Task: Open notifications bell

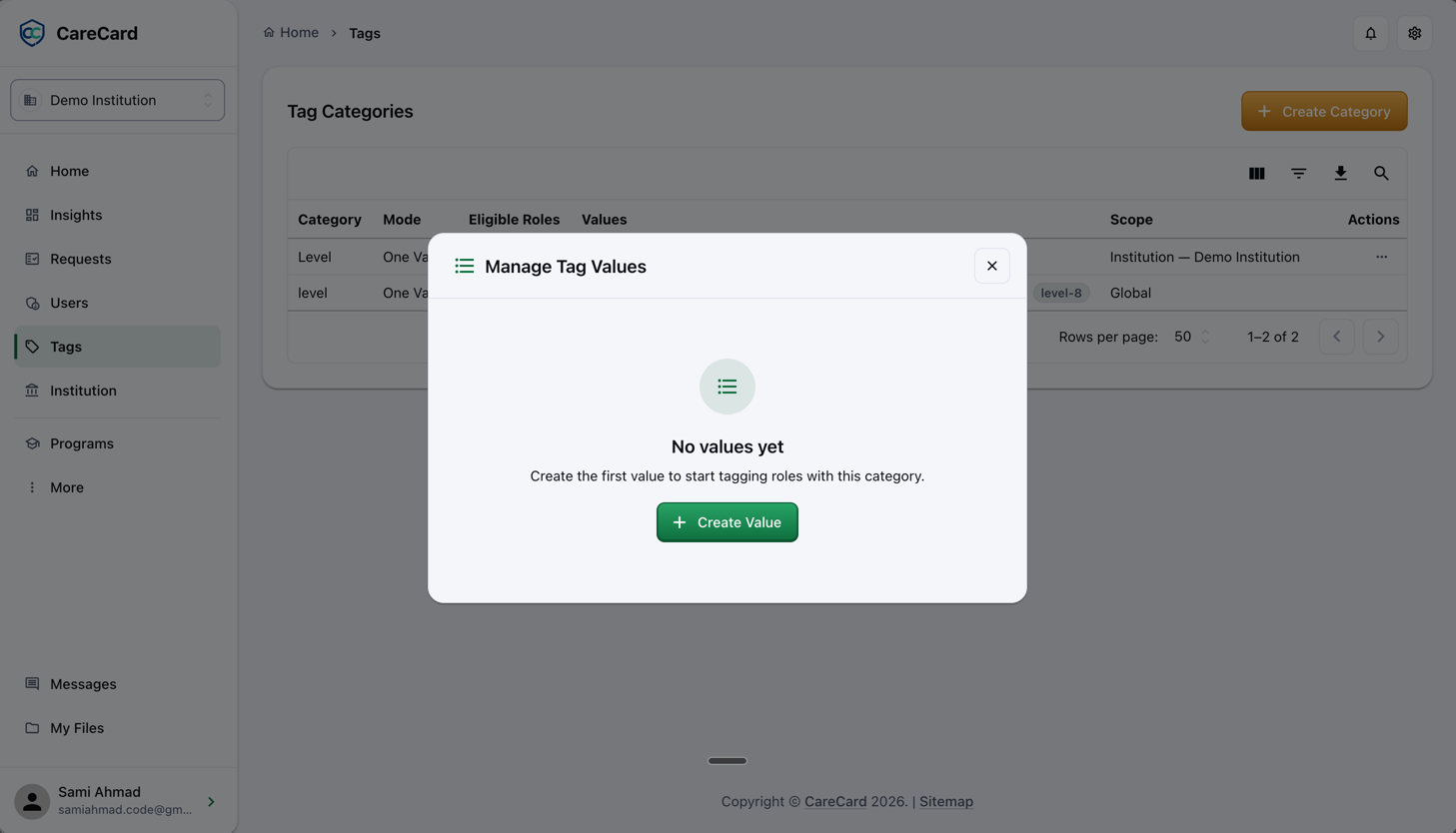Action: (x=1370, y=33)
